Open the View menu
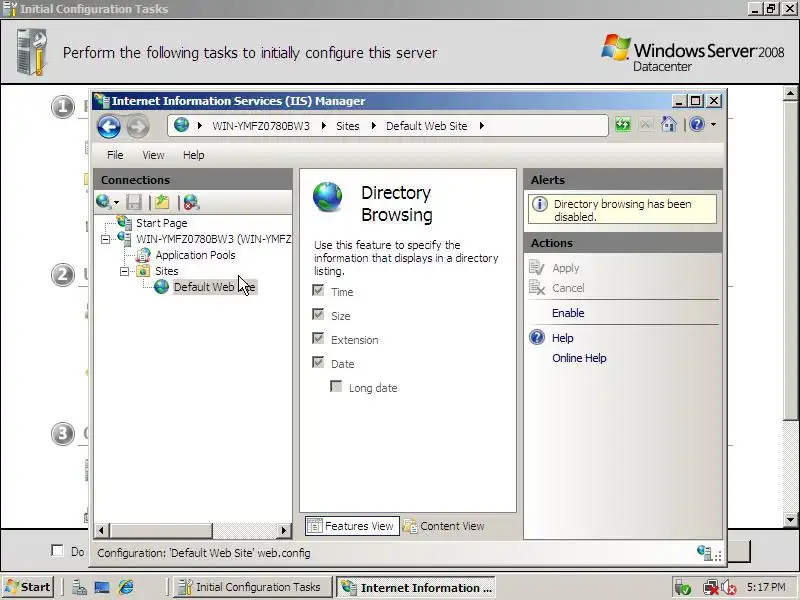Screen dimensions: 800x600 [x=153, y=155]
